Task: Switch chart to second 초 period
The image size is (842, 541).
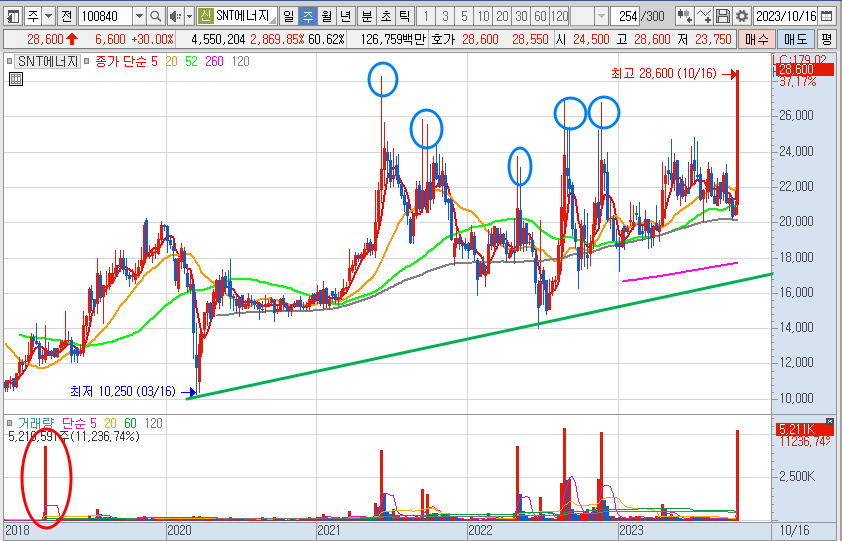Action: (x=386, y=17)
